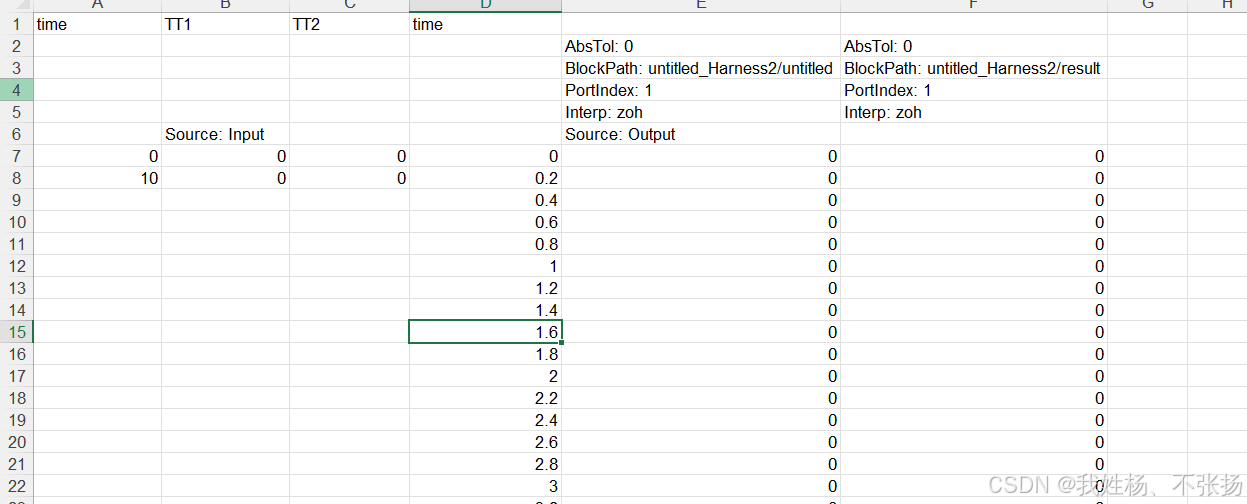Select cell D12 with value 1
The image size is (1247, 504).
(x=485, y=266)
